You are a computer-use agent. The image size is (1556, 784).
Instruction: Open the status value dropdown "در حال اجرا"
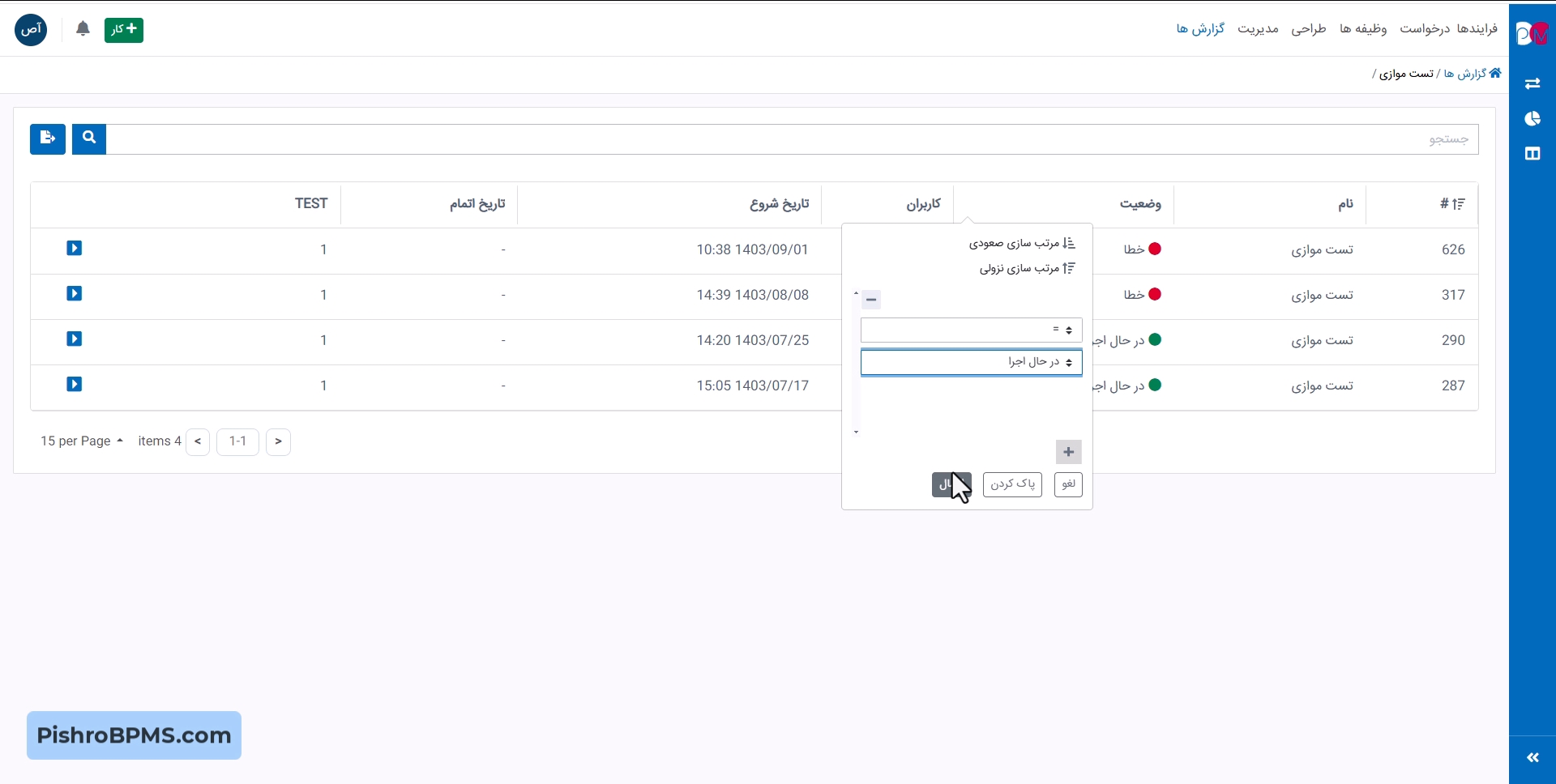971,362
